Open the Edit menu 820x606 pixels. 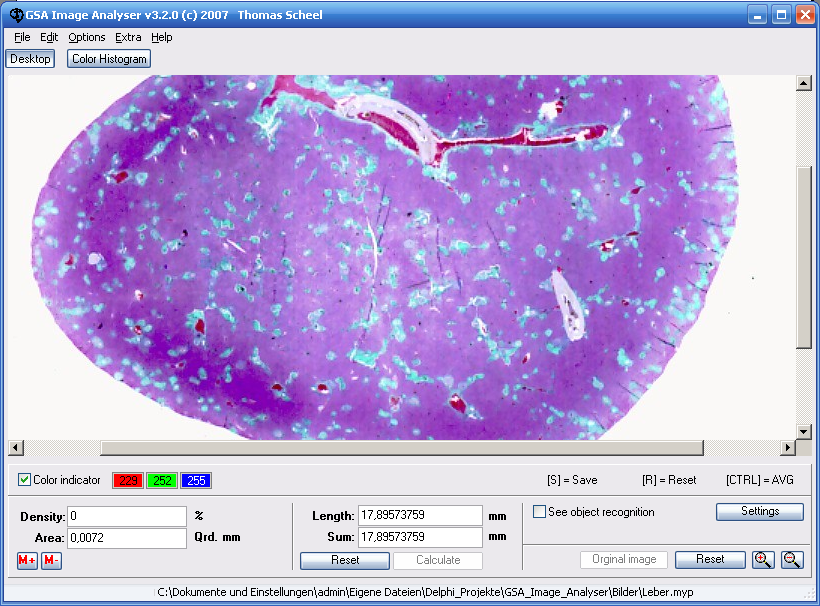(x=49, y=37)
